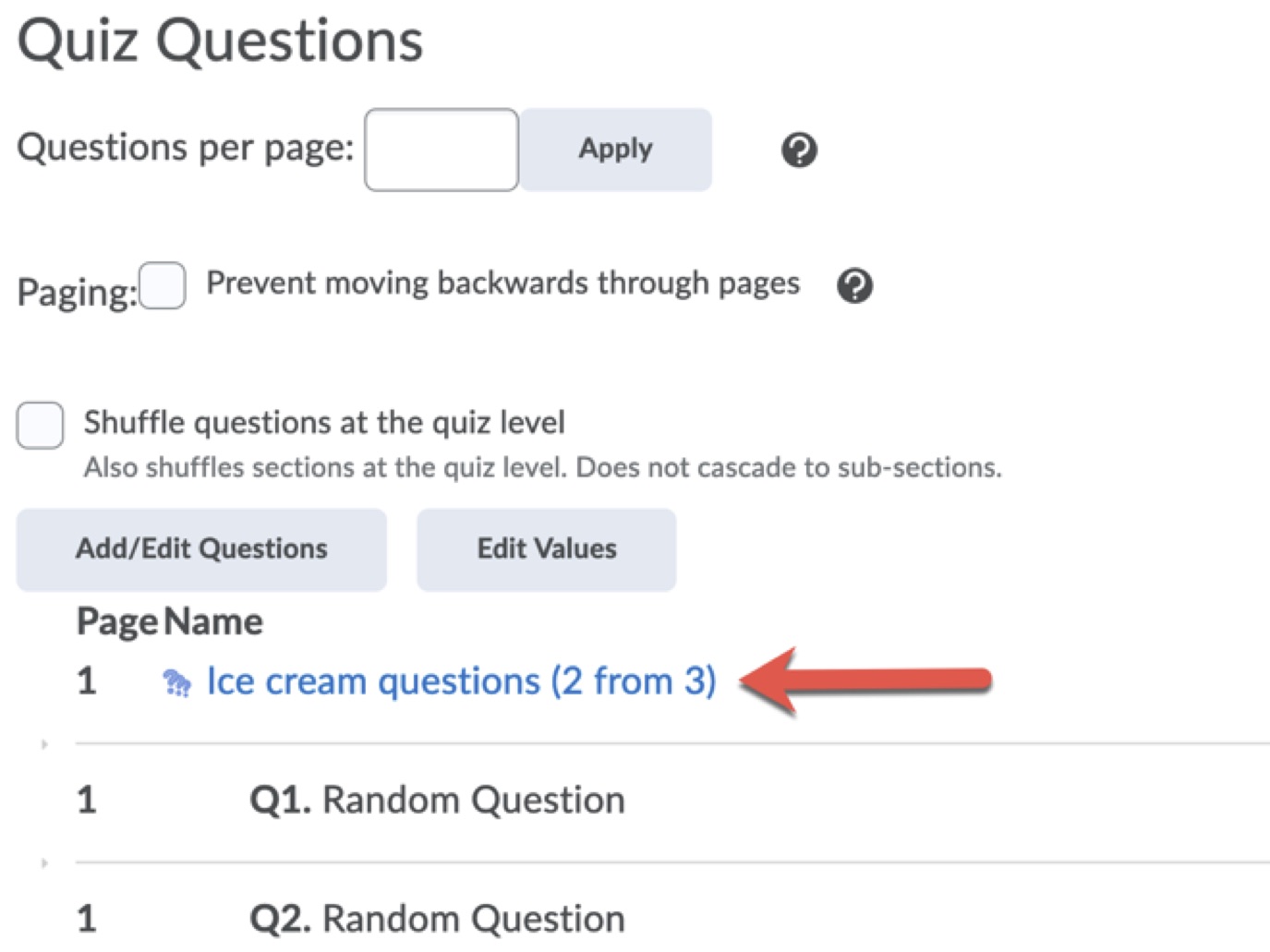
Task: Click the Shuffle questions at the quiz level label
Action: (x=324, y=423)
